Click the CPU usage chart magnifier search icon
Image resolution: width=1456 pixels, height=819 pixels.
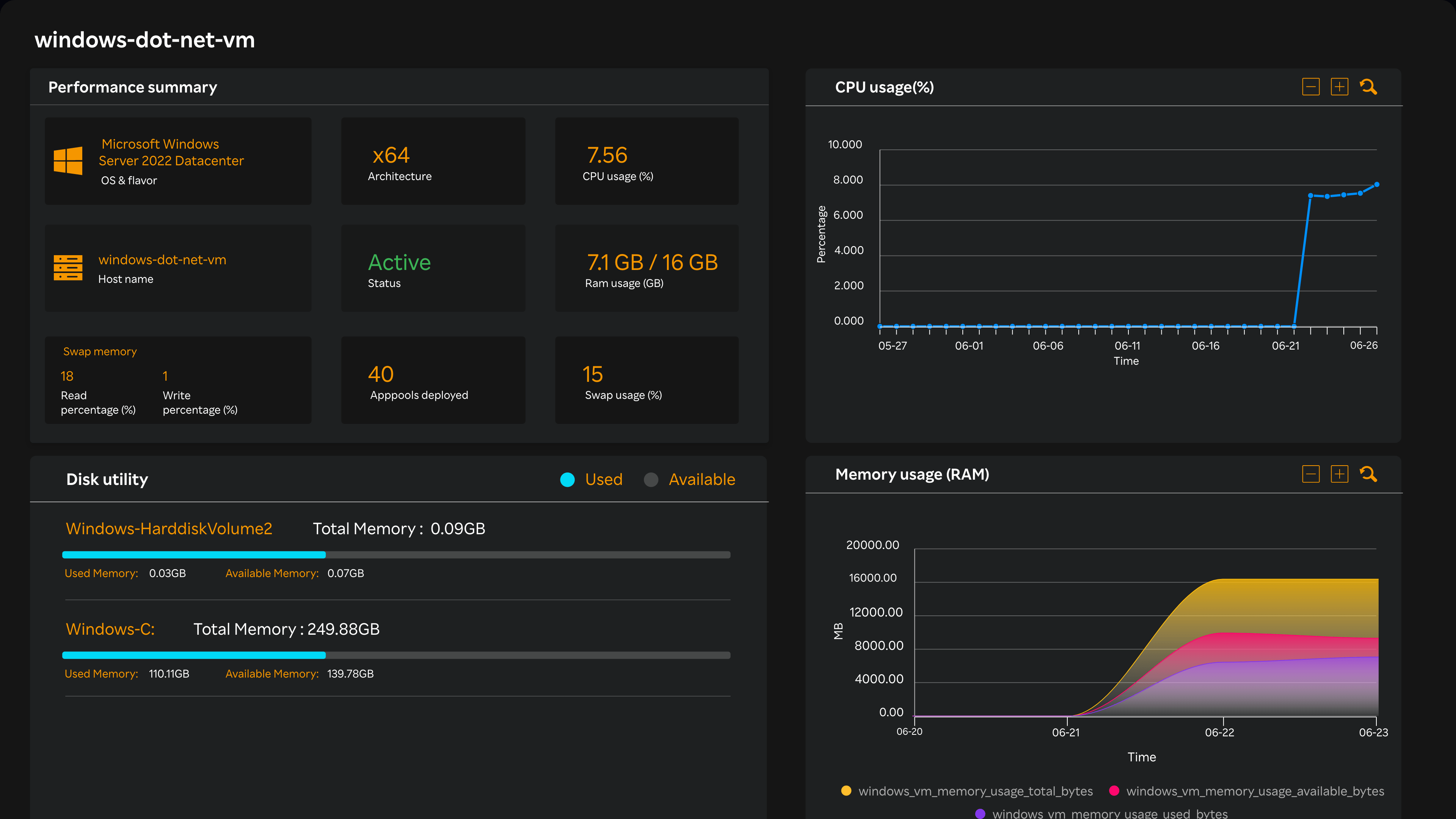1368,87
